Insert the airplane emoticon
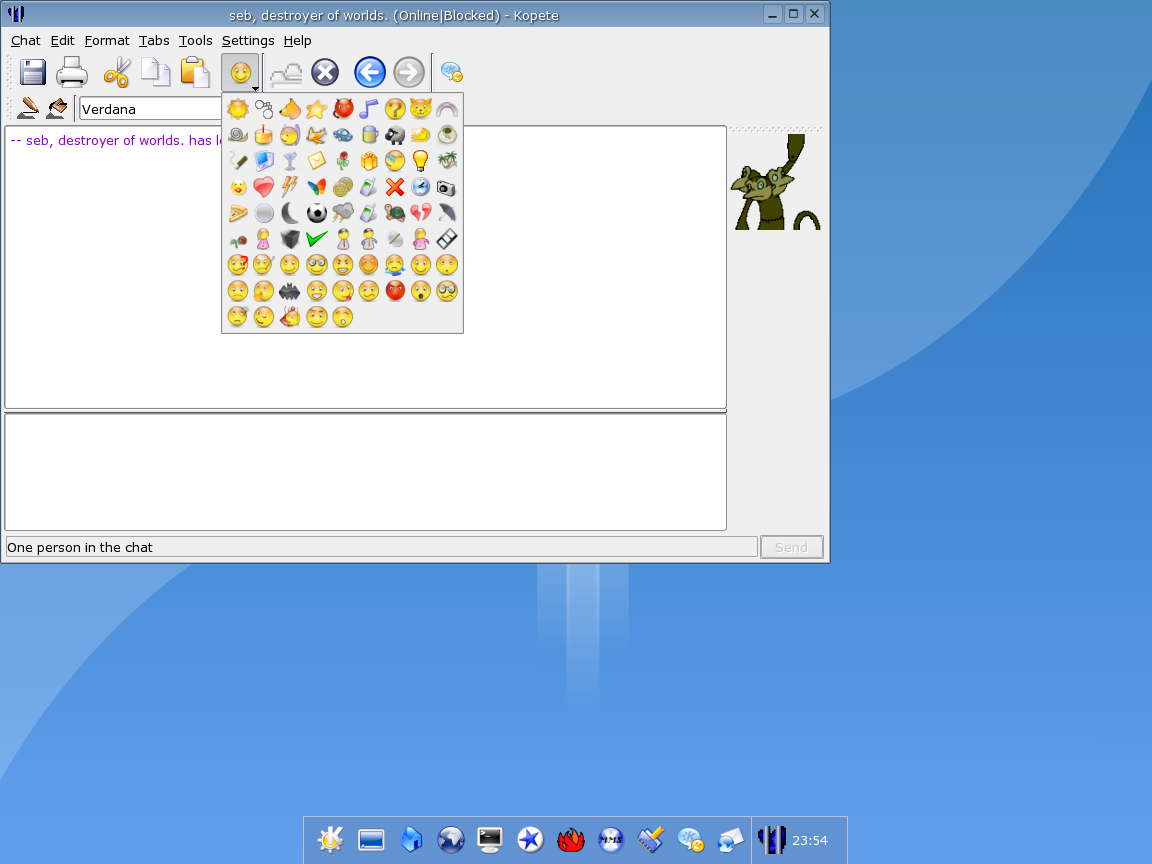The width and height of the screenshot is (1152, 864). pyautogui.click(x=316, y=135)
